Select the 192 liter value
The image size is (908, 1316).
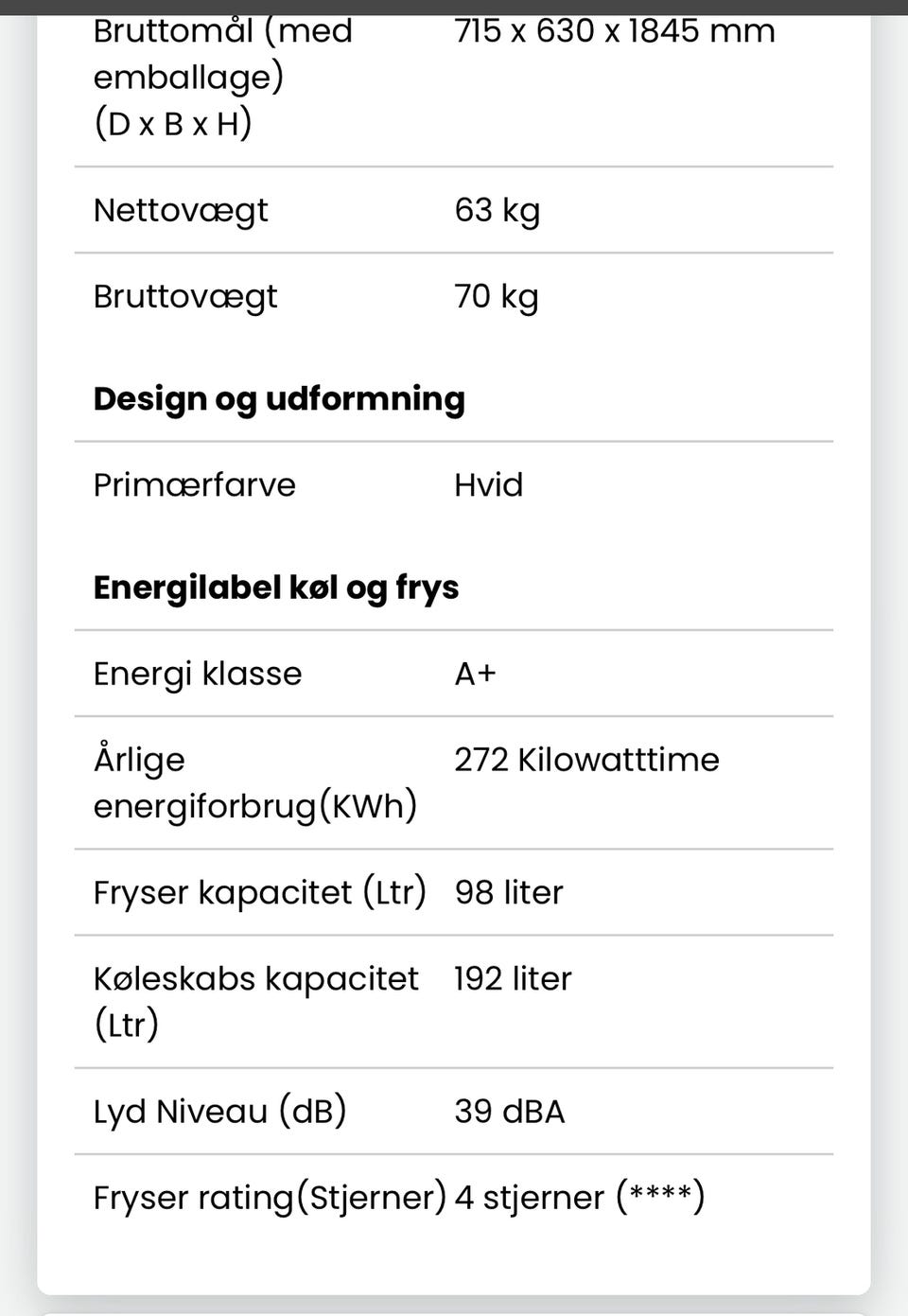pos(513,978)
